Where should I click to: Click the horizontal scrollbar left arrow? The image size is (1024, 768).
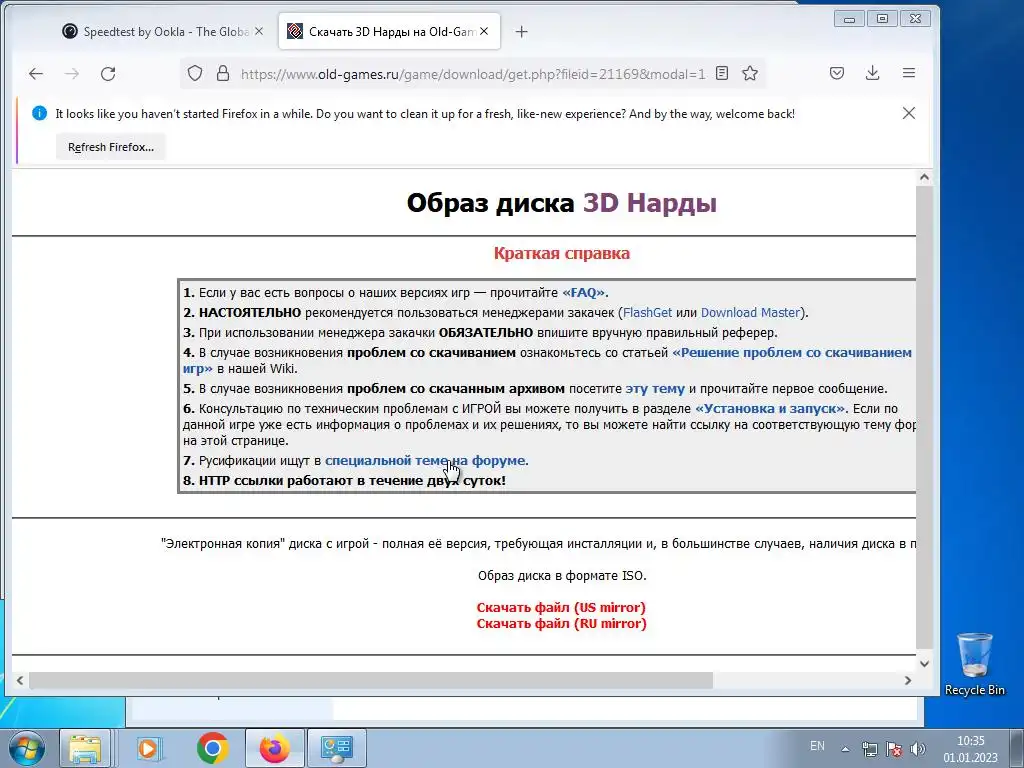20,680
